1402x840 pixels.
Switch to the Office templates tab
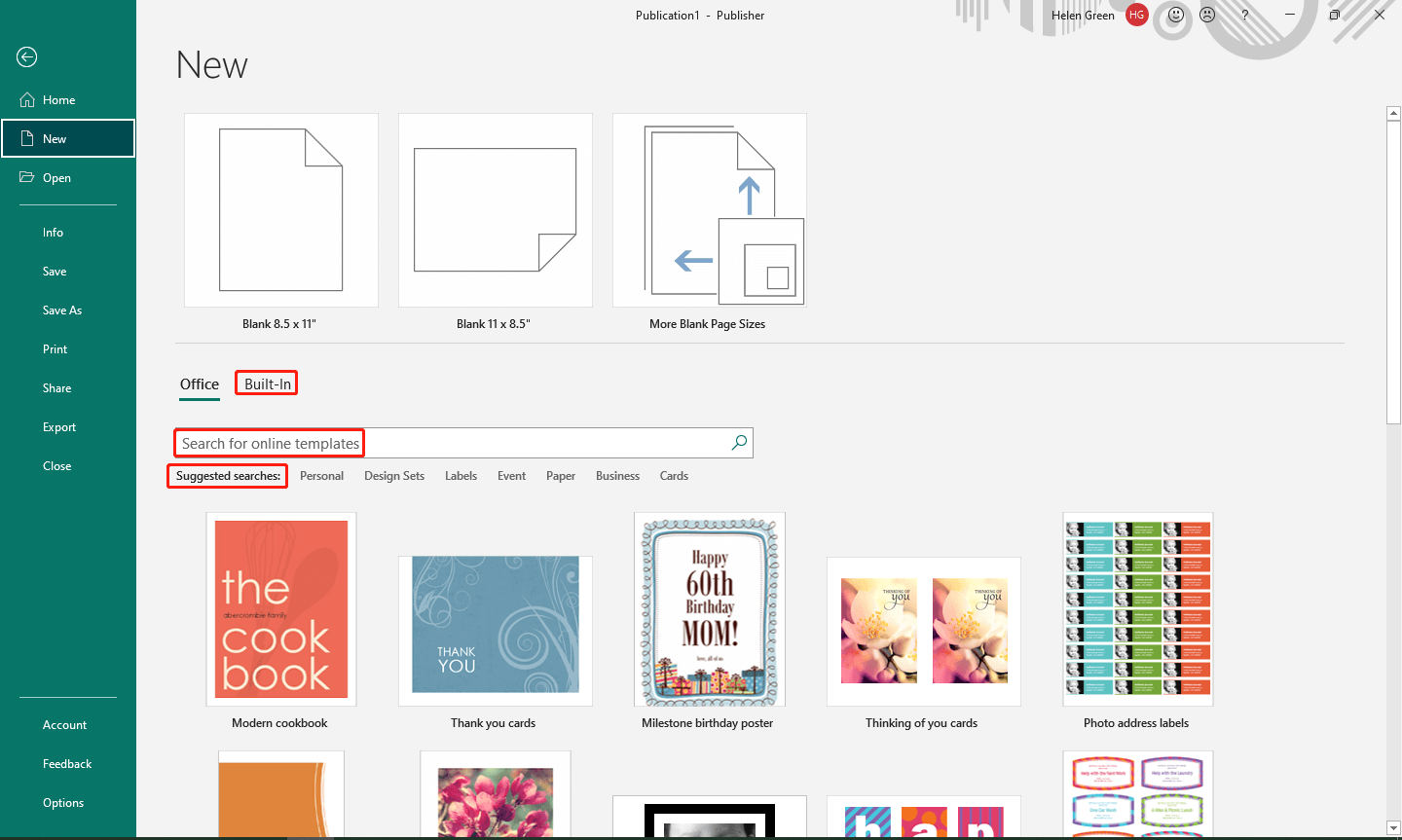(x=200, y=384)
